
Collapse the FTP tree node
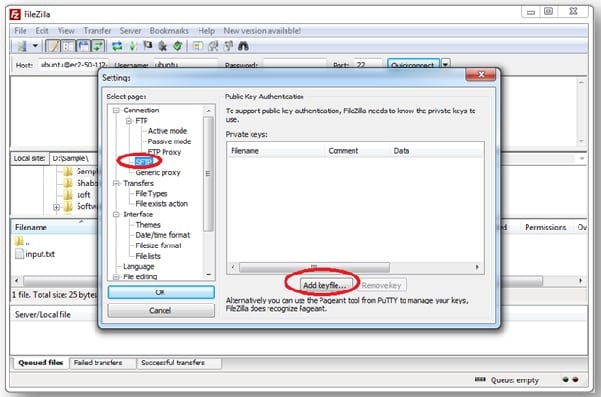tap(129, 121)
